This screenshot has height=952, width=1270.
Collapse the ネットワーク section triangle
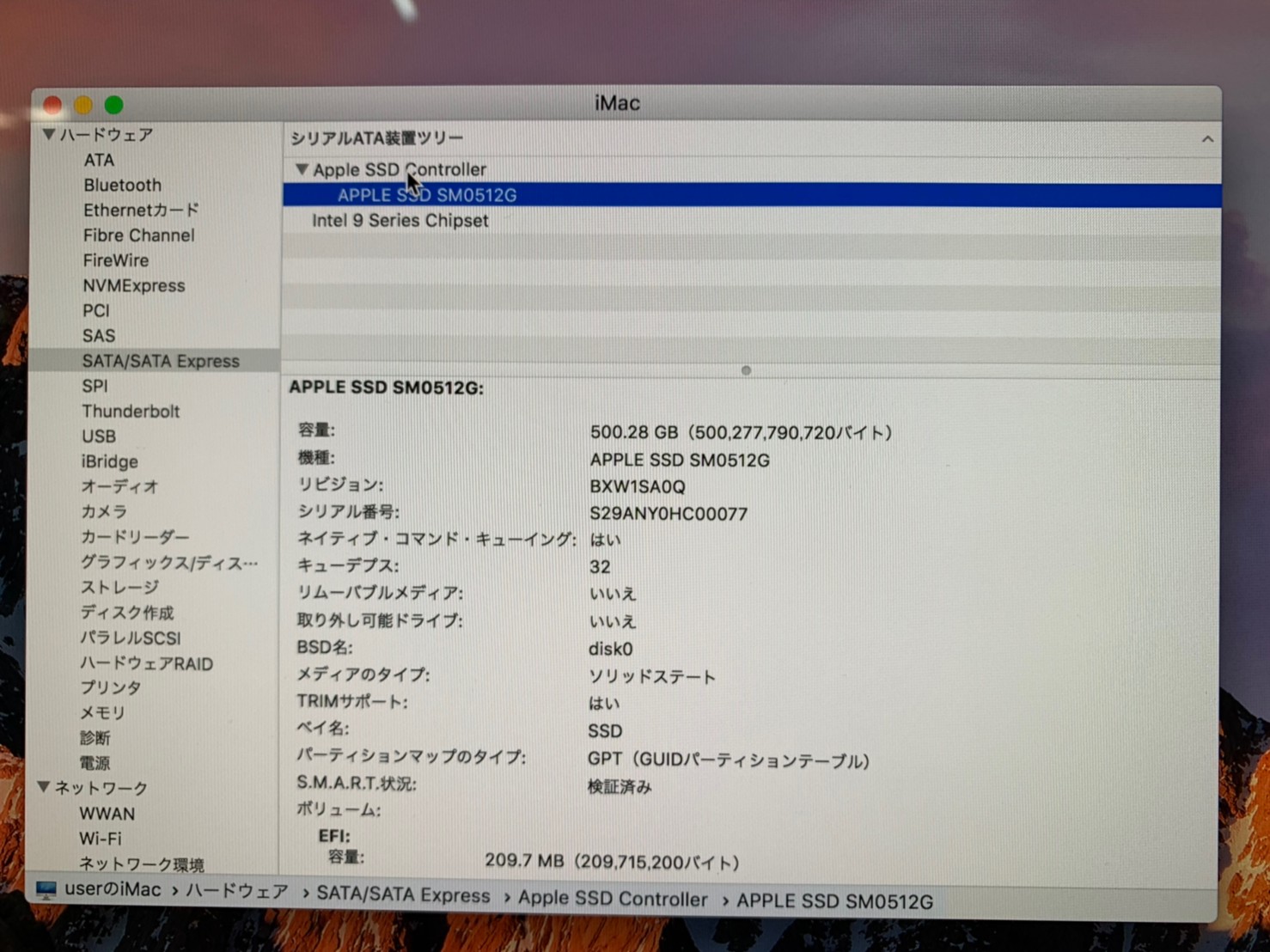click(44, 787)
